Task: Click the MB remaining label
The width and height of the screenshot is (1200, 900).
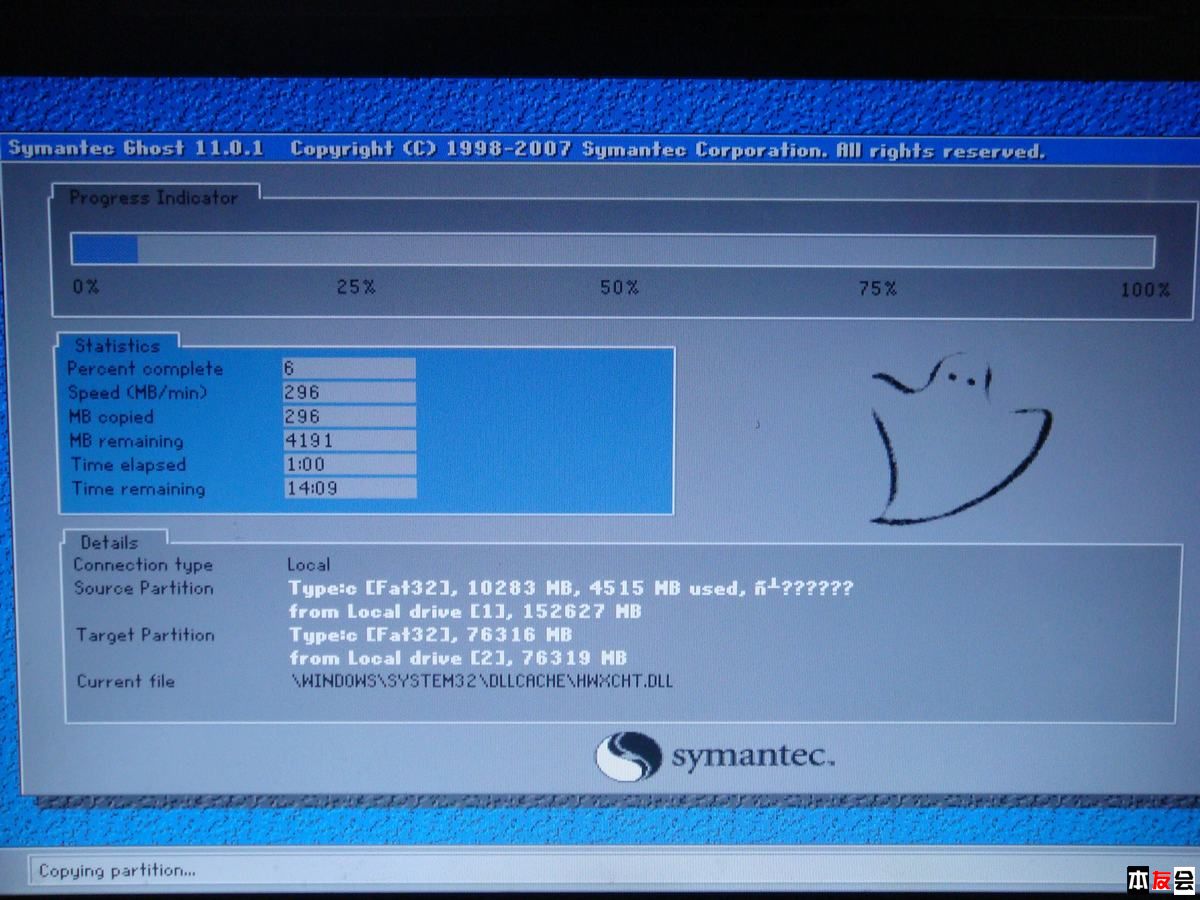Action: point(126,441)
